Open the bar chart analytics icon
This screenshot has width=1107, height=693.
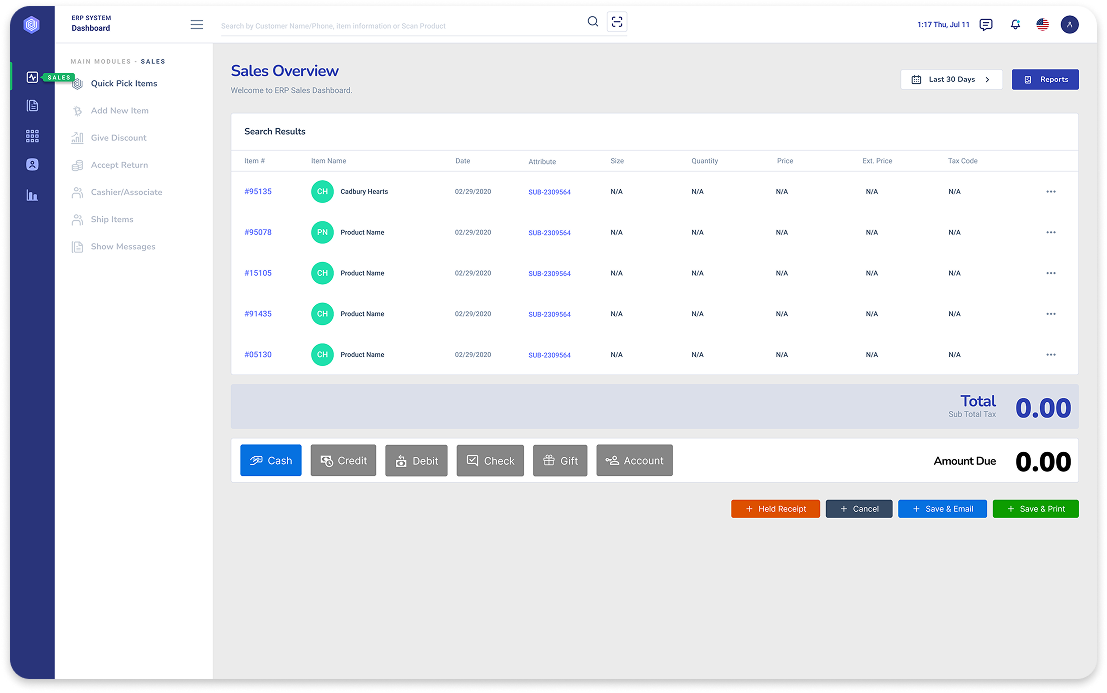[32, 195]
